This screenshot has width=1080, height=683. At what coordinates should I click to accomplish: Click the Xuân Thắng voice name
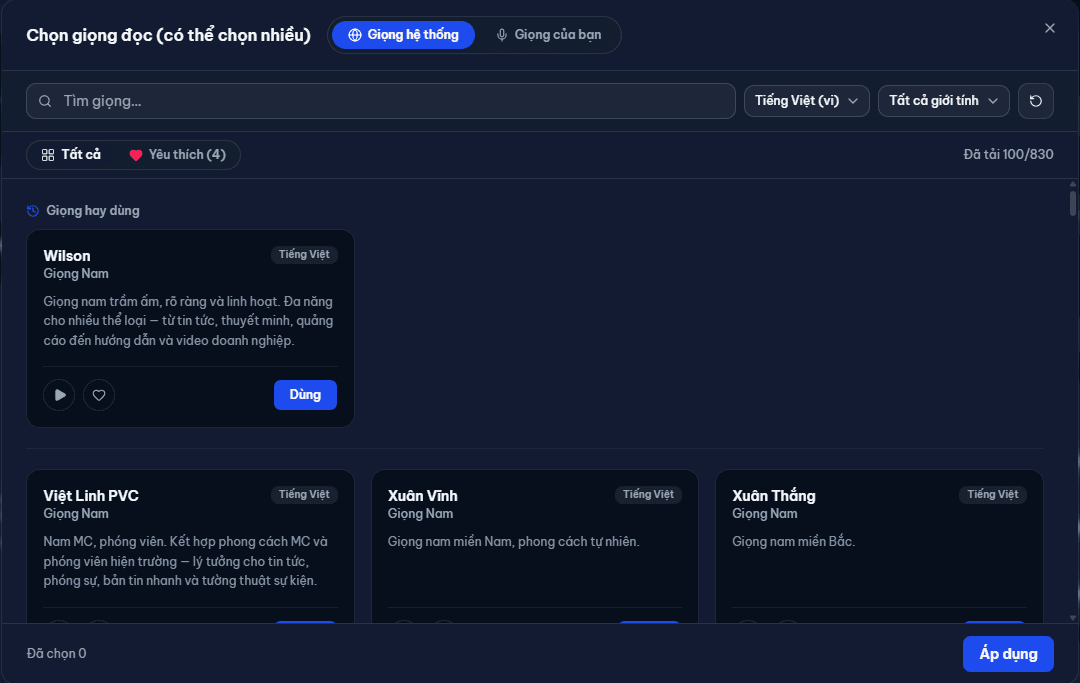773,496
